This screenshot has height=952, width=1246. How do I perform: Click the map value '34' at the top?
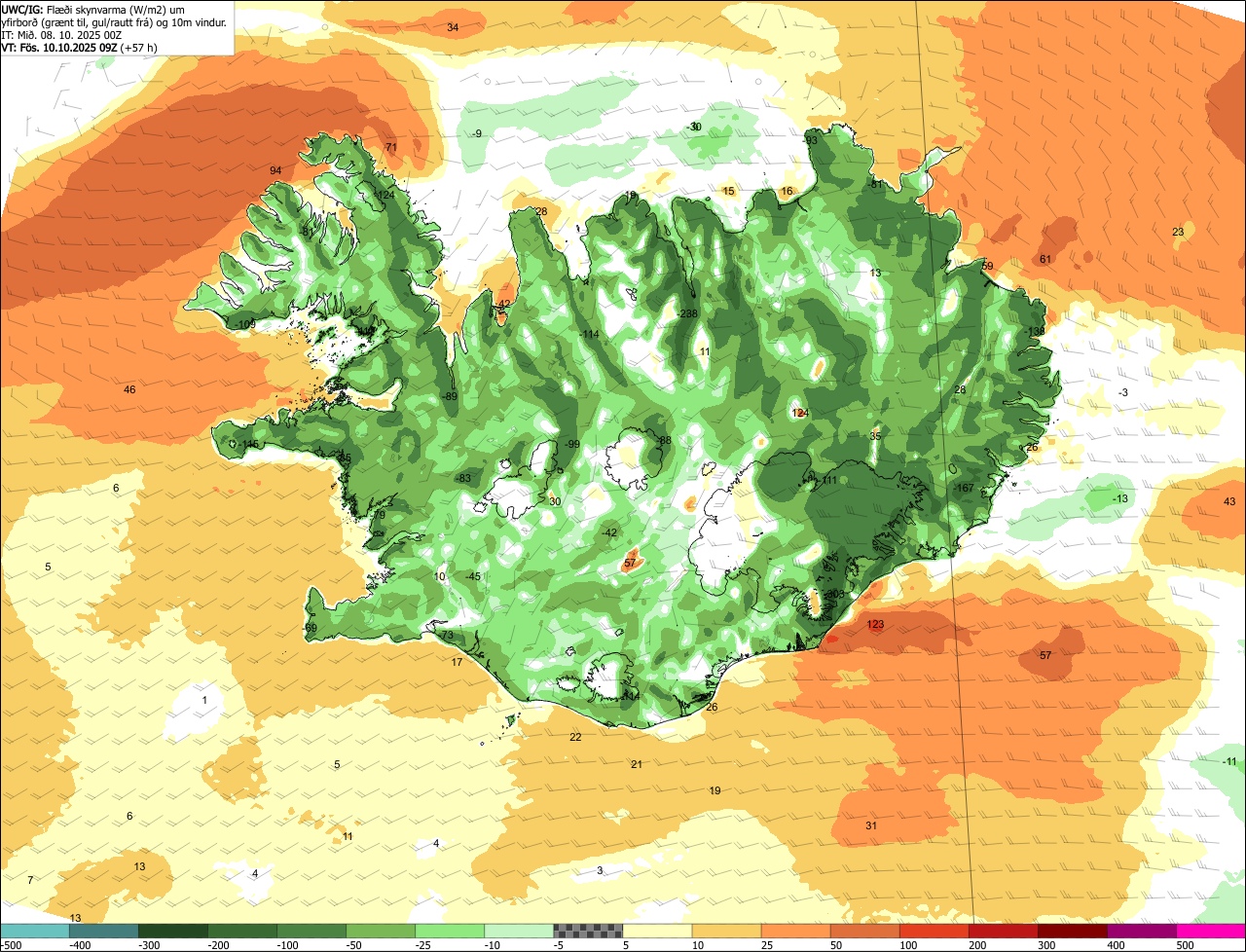453,27
